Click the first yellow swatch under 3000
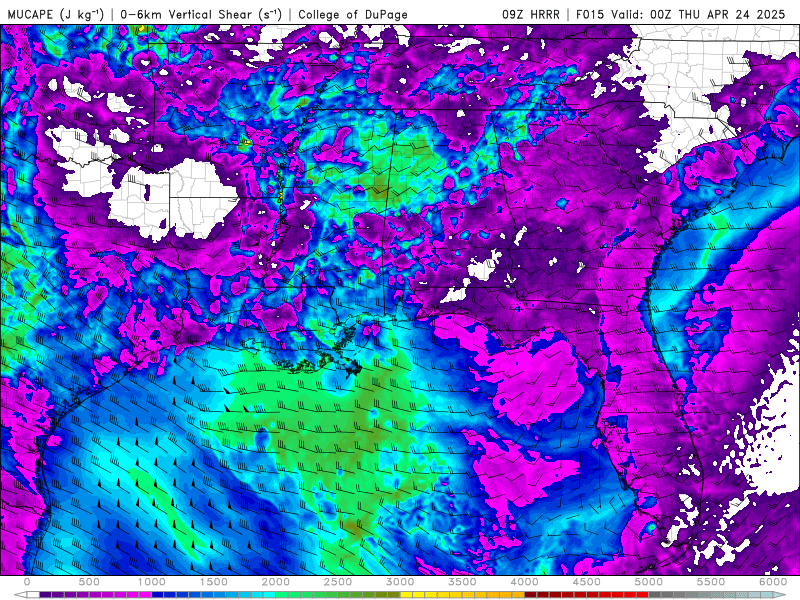800x600 pixels. pos(406,595)
